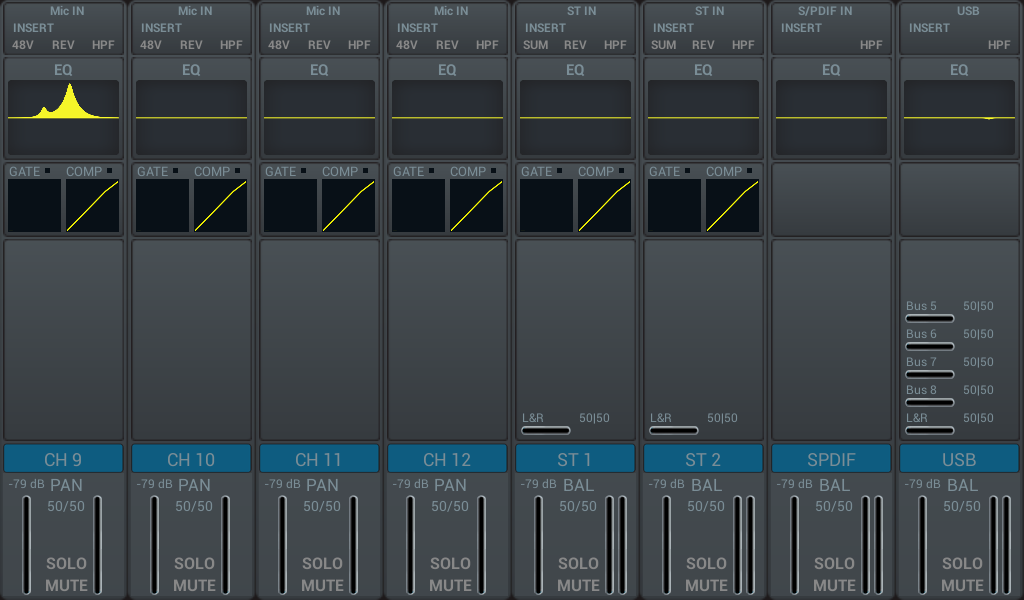Toggle the CH 9 GATE indicator
This screenshot has width=1024, height=600.
47,170
